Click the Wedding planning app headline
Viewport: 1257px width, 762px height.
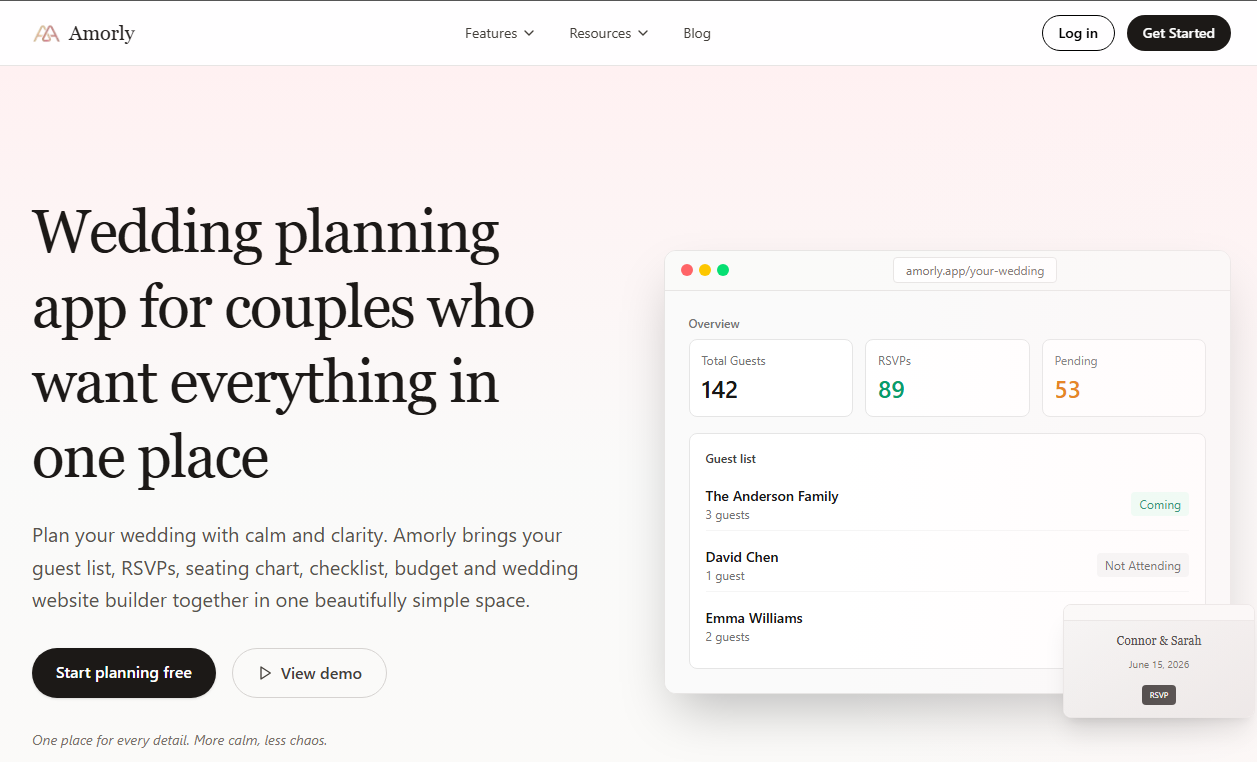(284, 344)
